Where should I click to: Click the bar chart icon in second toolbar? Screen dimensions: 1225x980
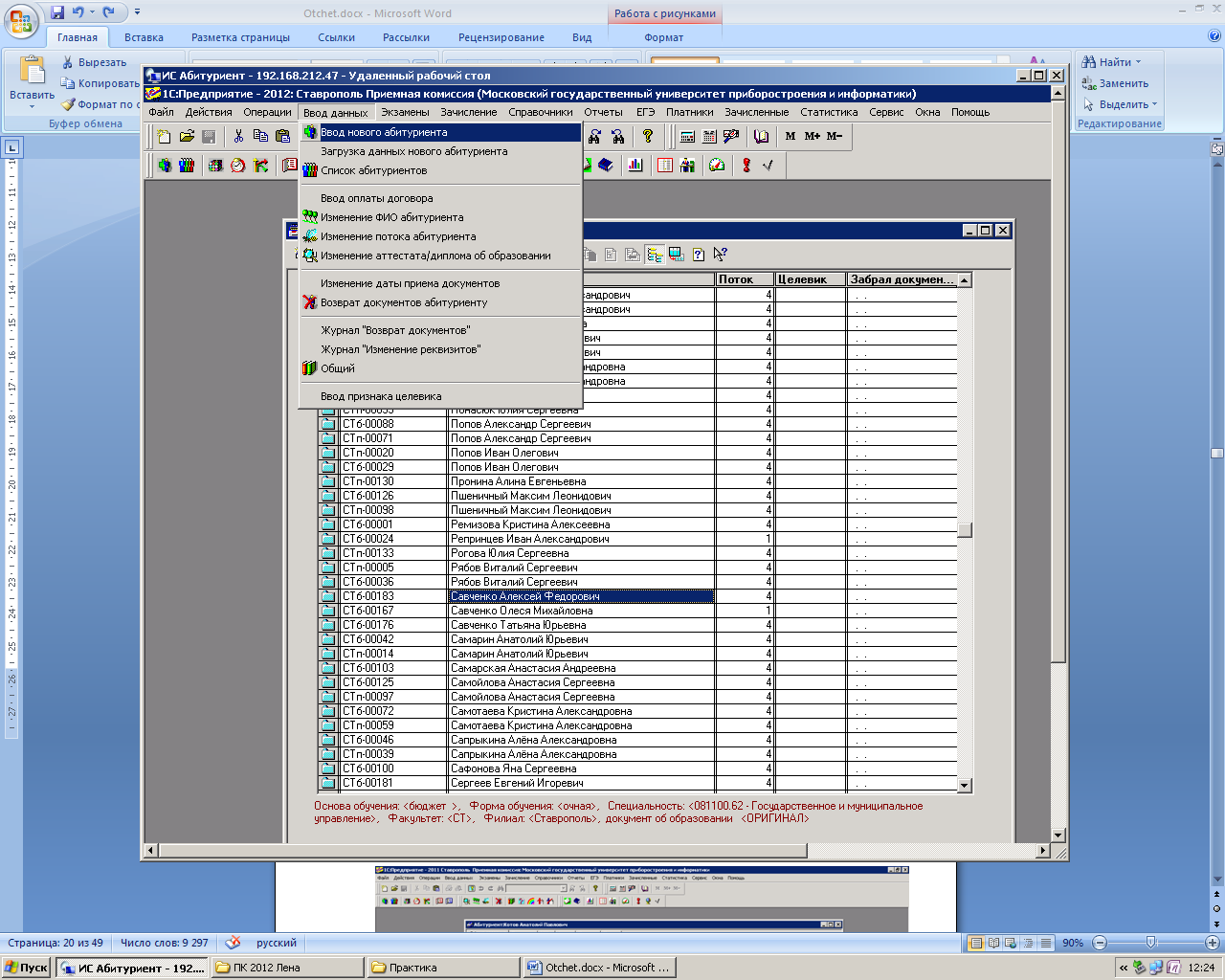click(x=635, y=166)
